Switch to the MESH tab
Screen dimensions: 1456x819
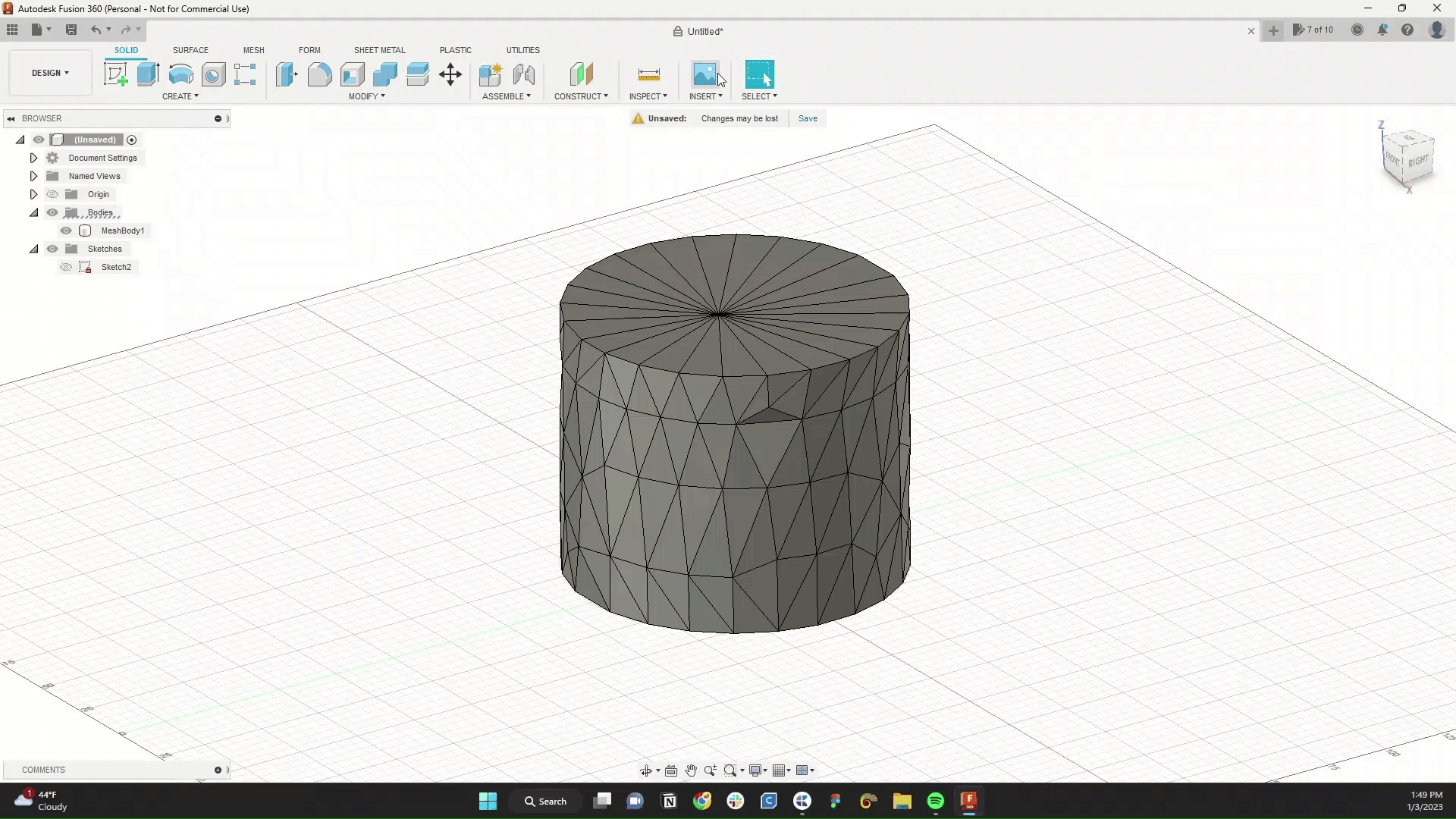click(253, 50)
